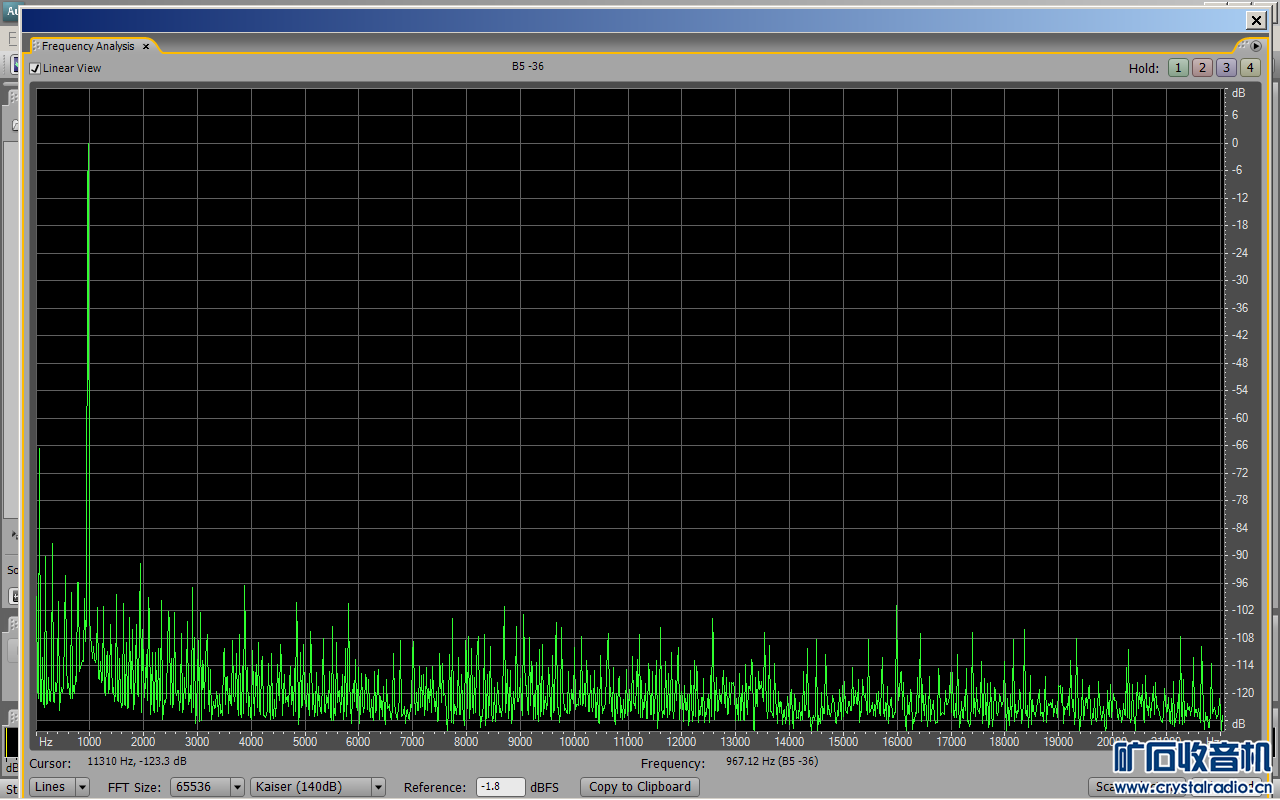Image resolution: width=1280 pixels, height=800 pixels.
Task: Close the floating window with X
Action: coord(1256,20)
